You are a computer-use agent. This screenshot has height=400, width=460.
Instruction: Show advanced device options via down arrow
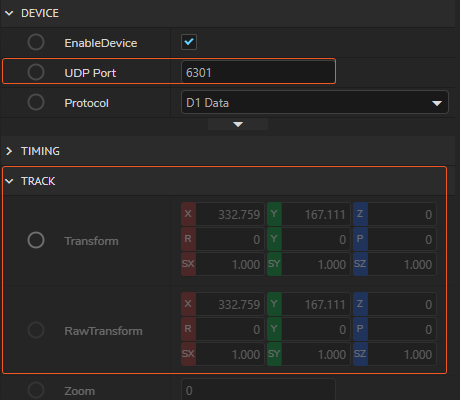(x=238, y=124)
